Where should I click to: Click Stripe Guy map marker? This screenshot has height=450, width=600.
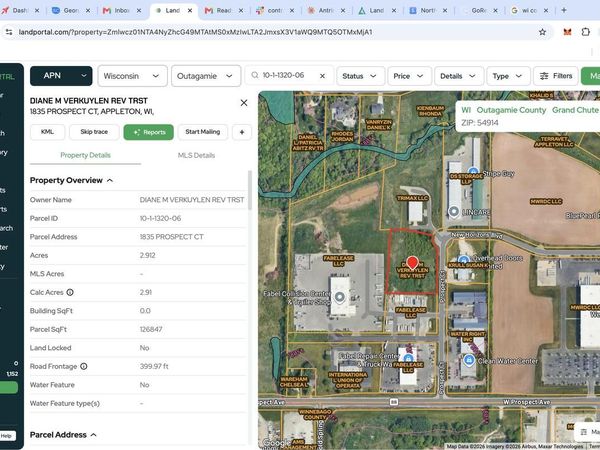coord(473,171)
